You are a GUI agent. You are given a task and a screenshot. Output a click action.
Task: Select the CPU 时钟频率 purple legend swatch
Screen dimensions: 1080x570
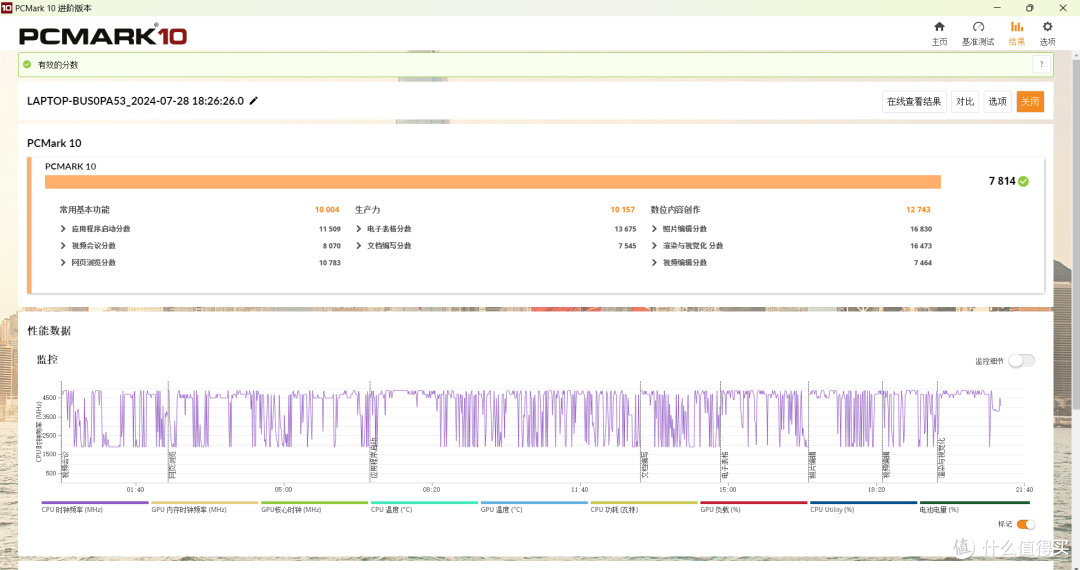95,503
